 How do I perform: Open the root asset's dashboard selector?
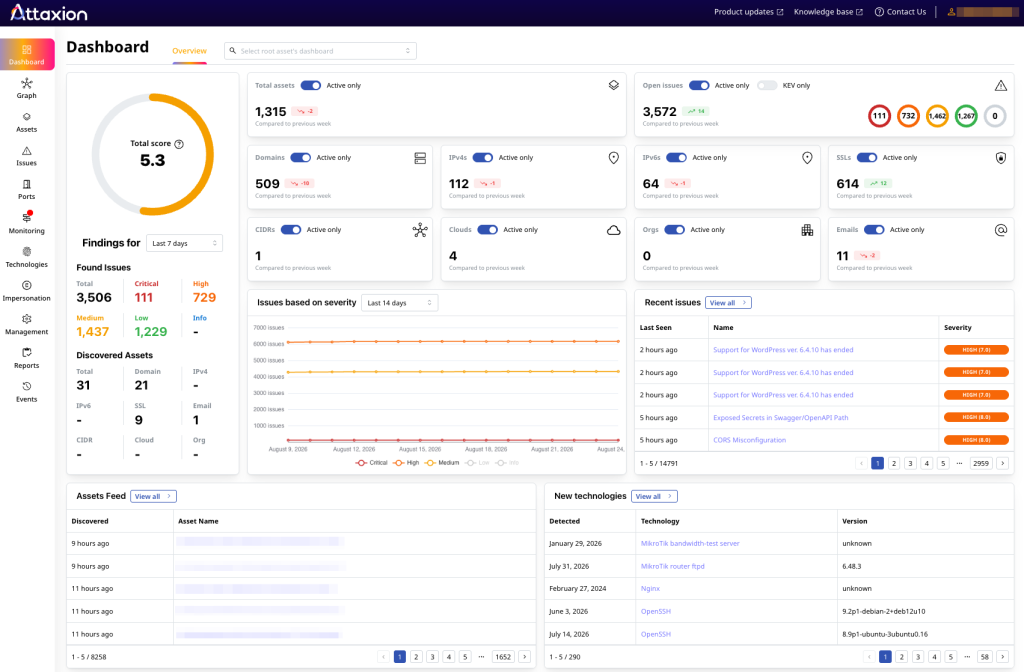point(320,51)
